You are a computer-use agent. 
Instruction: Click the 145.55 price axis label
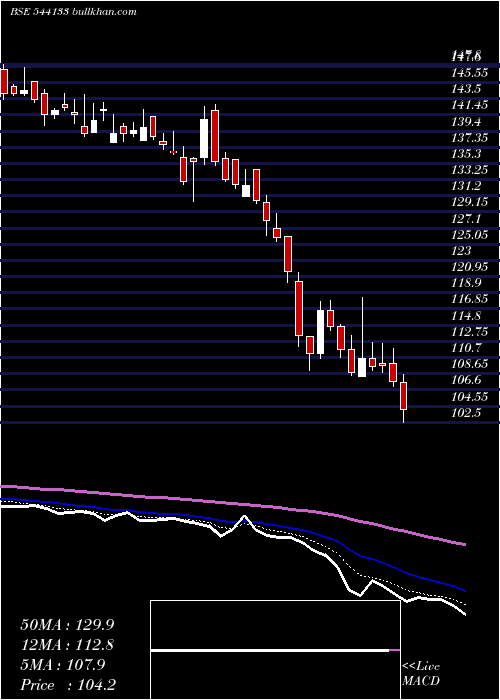pos(468,72)
